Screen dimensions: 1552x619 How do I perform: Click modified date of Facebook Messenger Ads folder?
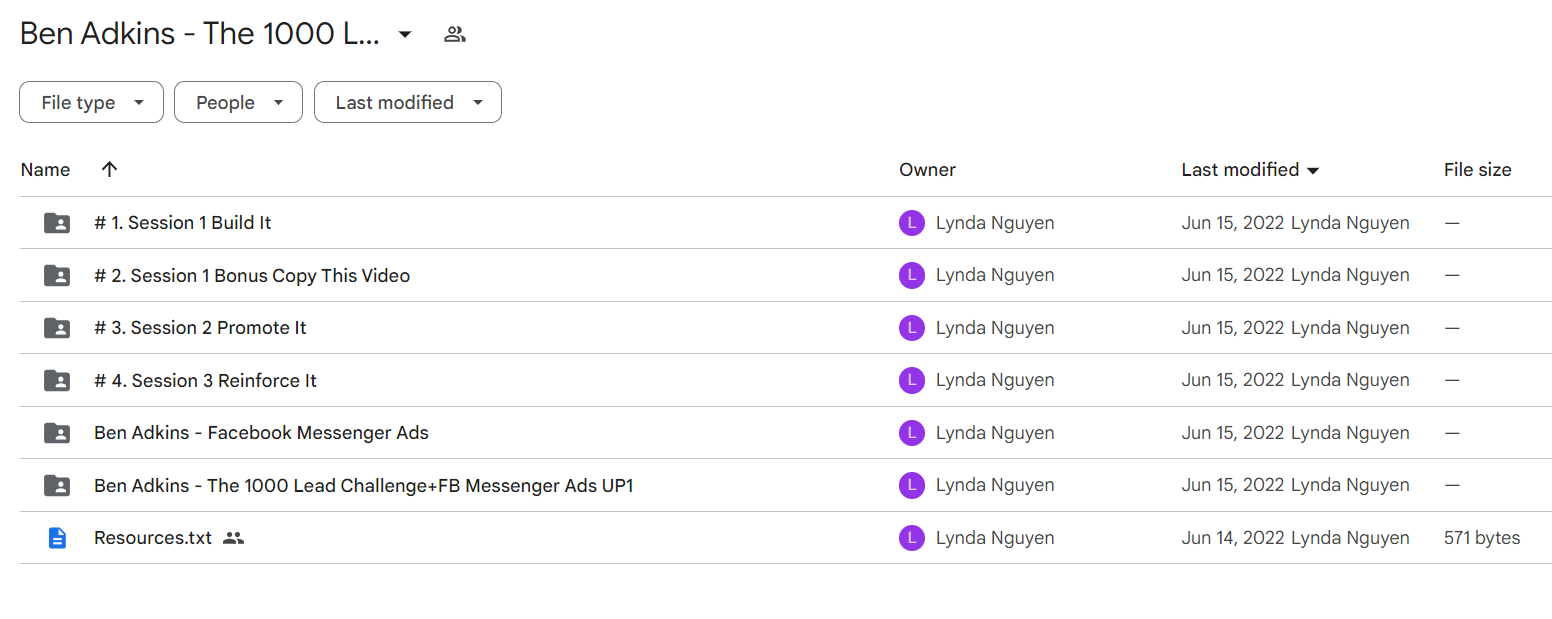tap(1233, 433)
